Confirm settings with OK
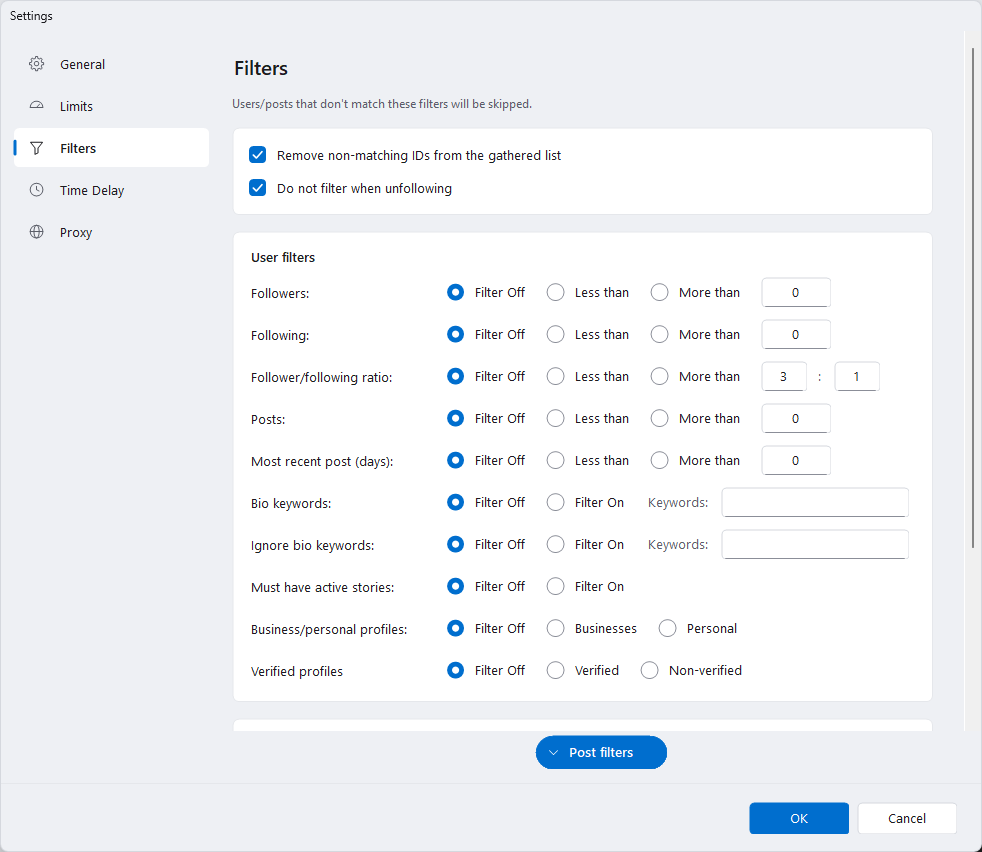The image size is (982, 852). pyautogui.click(x=799, y=818)
